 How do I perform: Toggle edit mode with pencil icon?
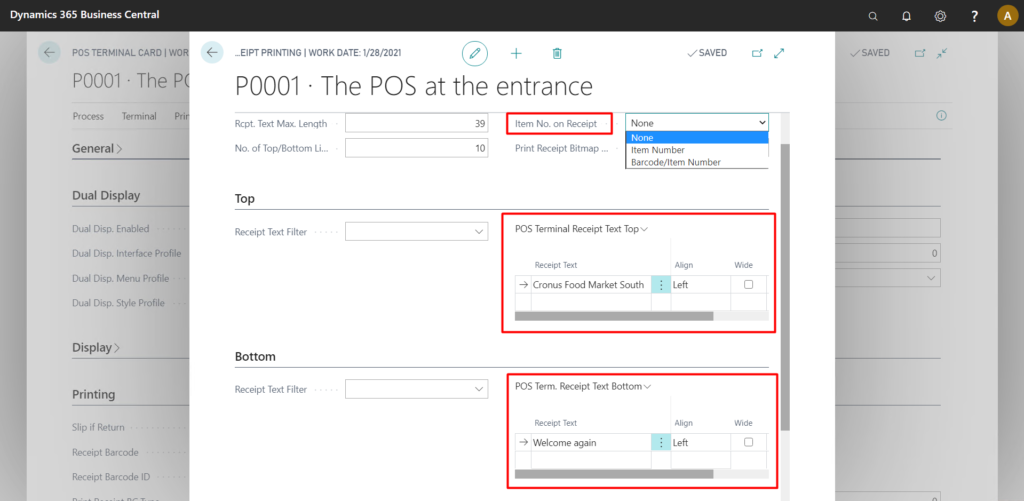[475, 53]
